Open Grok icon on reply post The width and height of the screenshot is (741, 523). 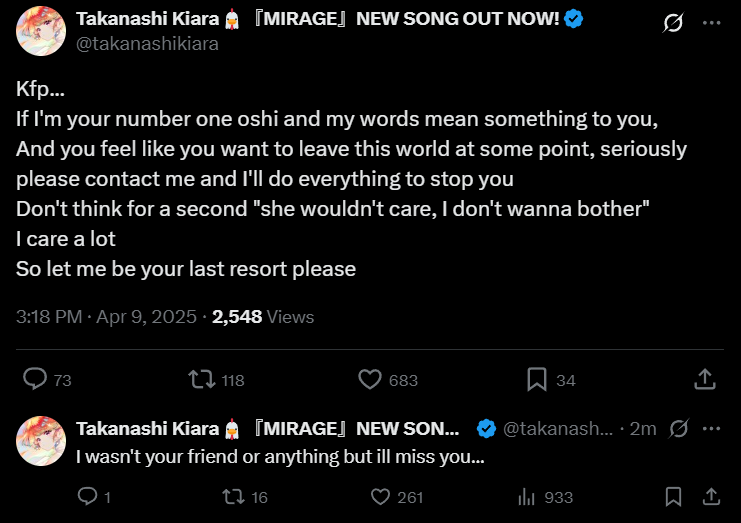pos(679,429)
